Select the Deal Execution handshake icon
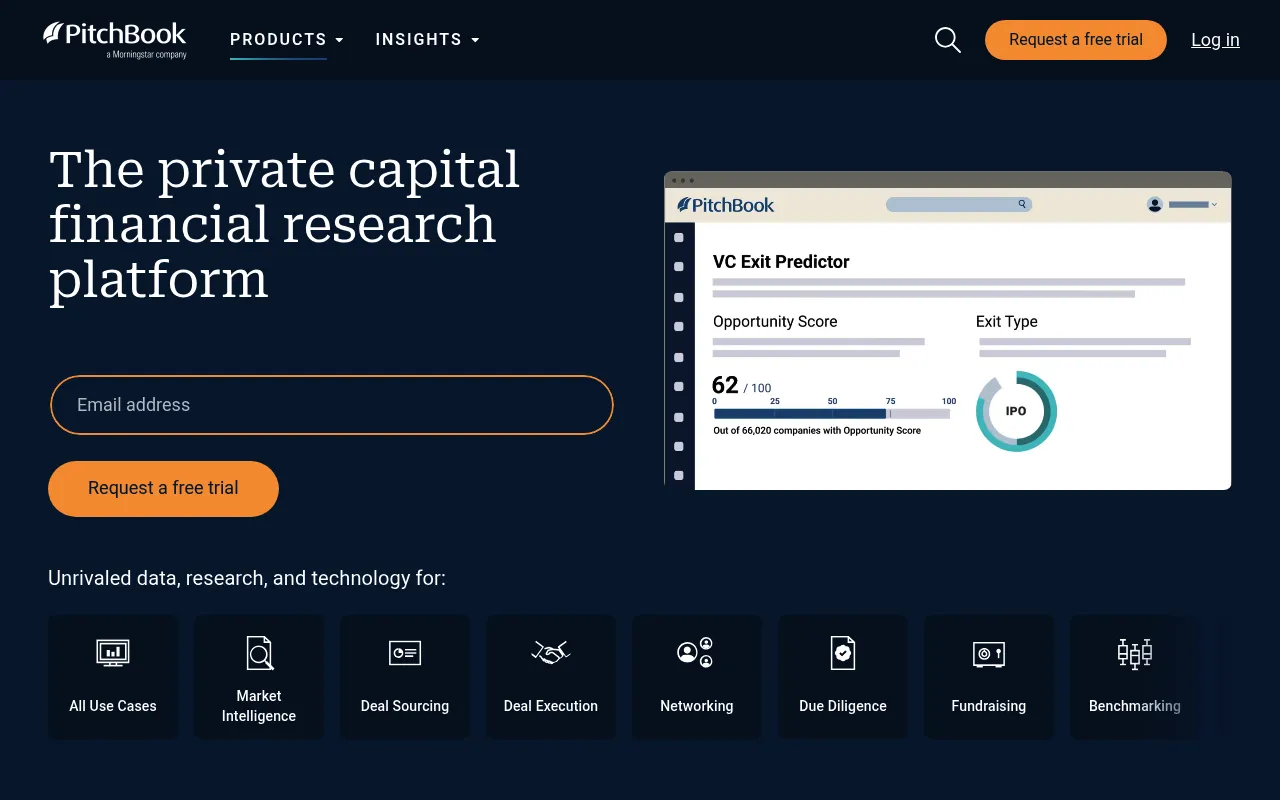This screenshot has height=800, width=1280. (x=551, y=653)
